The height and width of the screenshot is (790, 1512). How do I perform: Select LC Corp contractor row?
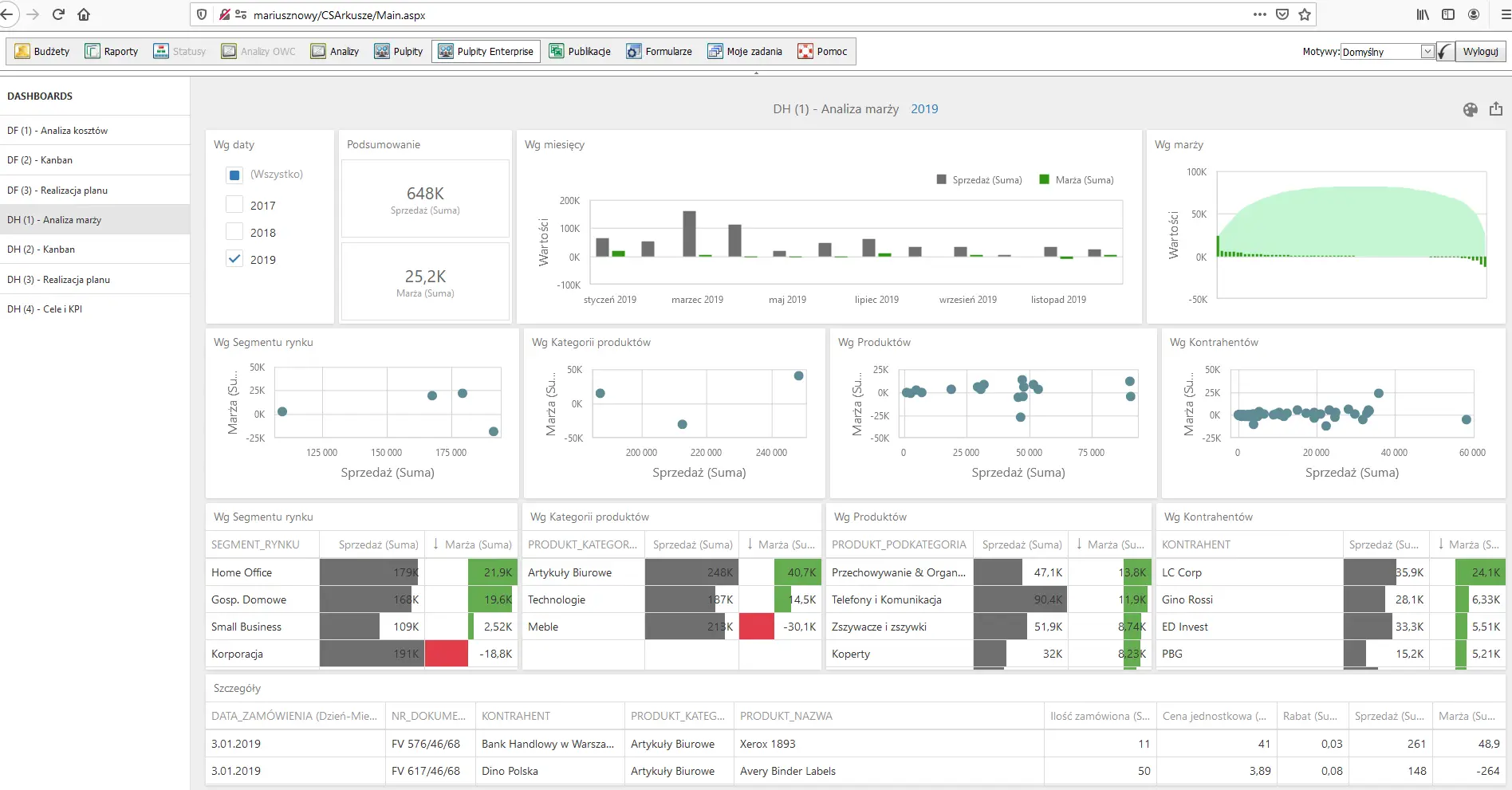click(1331, 572)
